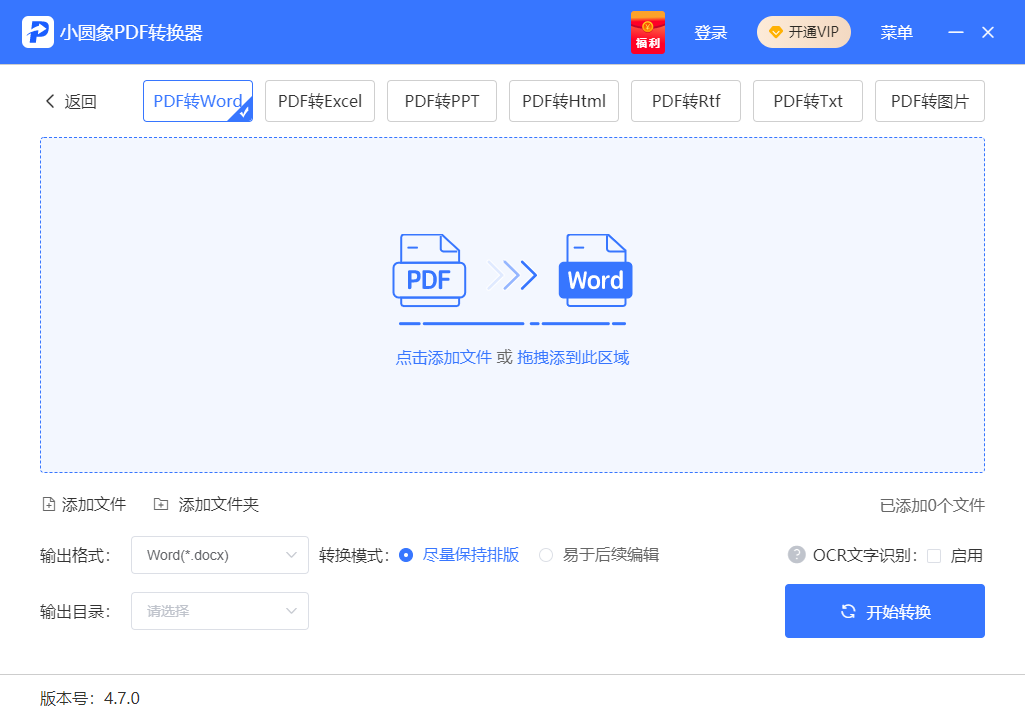Click the OCR help question mark icon

(x=796, y=555)
